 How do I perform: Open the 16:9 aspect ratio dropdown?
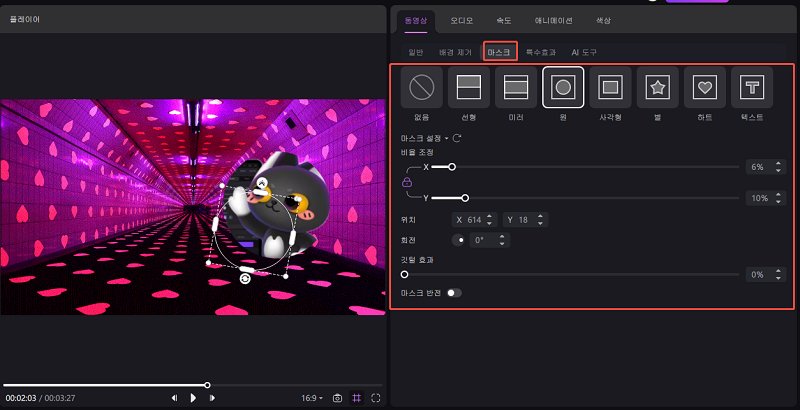coord(312,398)
